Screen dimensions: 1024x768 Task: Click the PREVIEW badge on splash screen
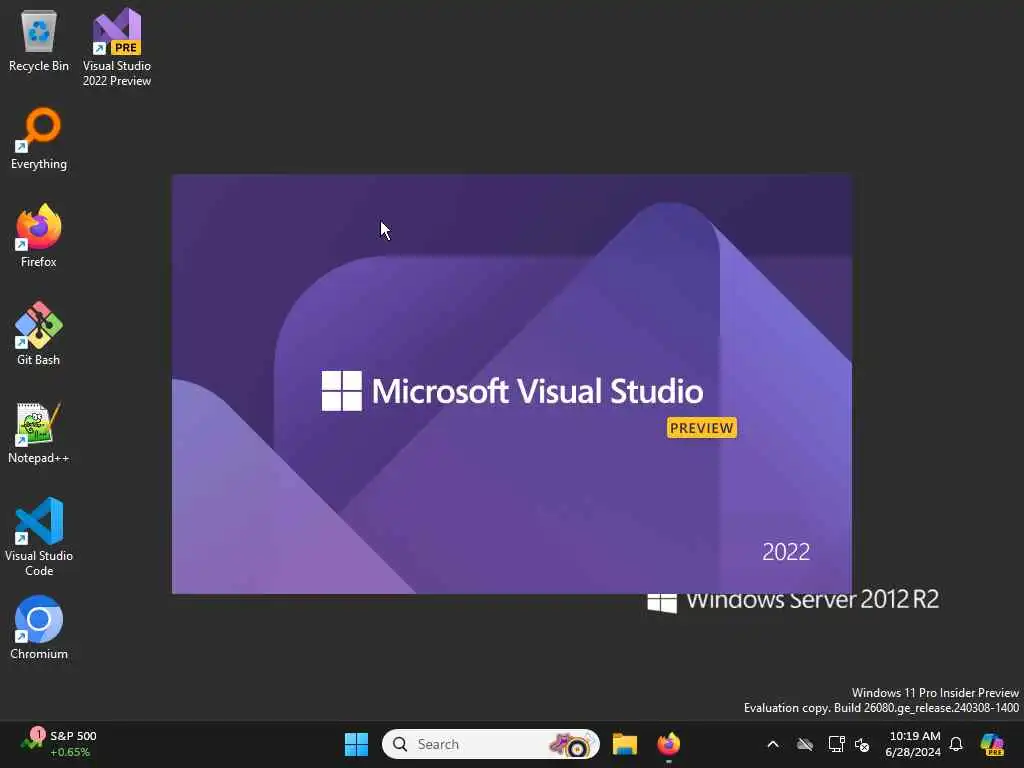point(702,428)
